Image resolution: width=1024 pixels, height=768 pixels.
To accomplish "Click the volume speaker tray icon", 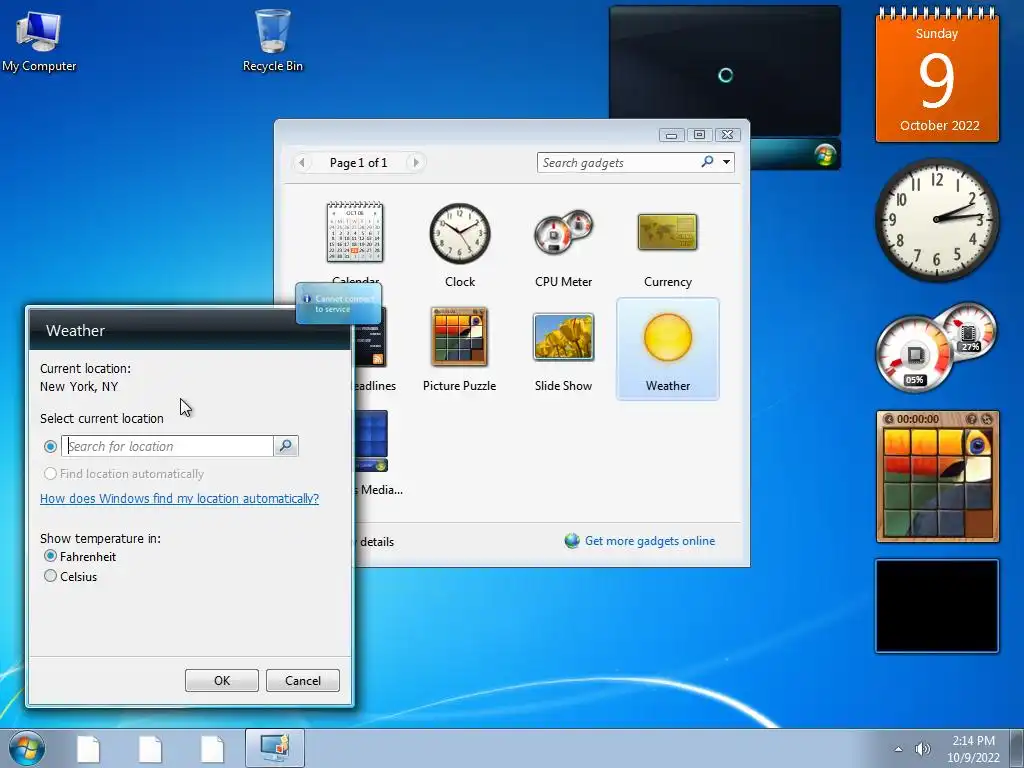I will [x=923, y=749].
